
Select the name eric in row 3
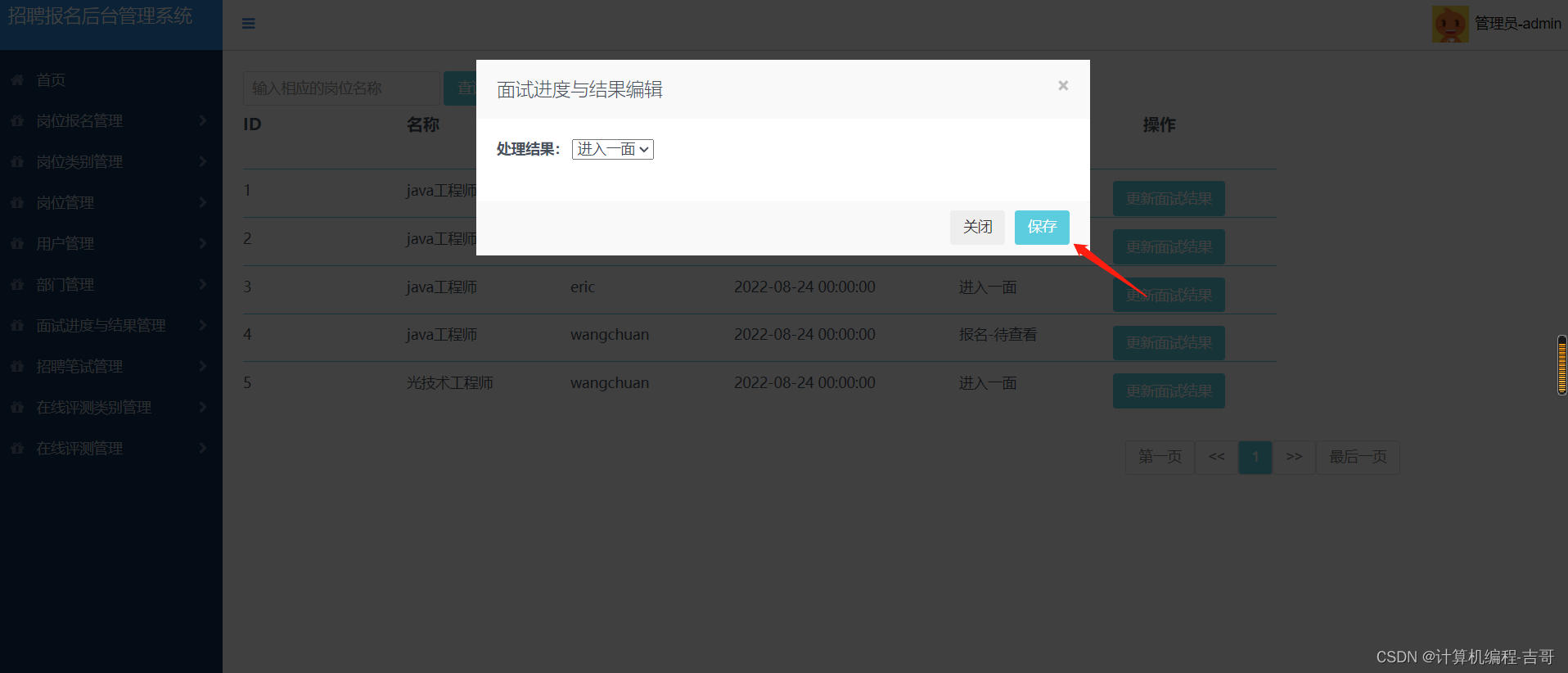click(x=583, y=287)
